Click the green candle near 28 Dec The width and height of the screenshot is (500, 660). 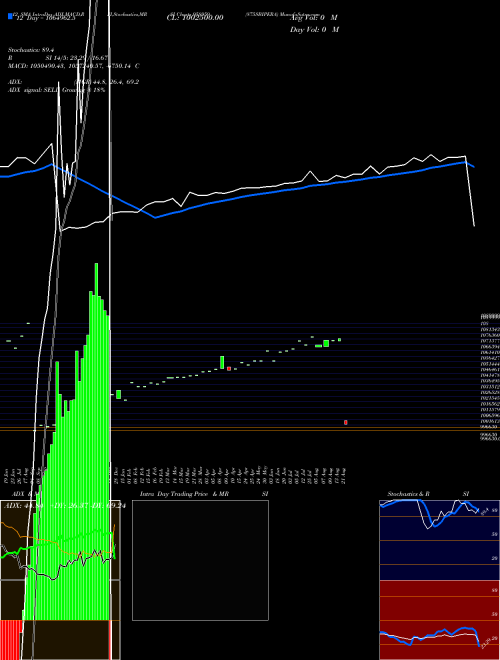(119, 394)
